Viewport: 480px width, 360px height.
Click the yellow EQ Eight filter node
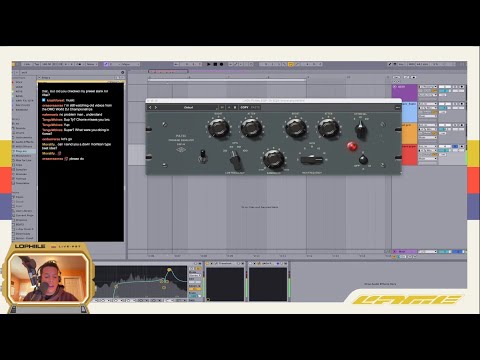click(x=169, y=269)
